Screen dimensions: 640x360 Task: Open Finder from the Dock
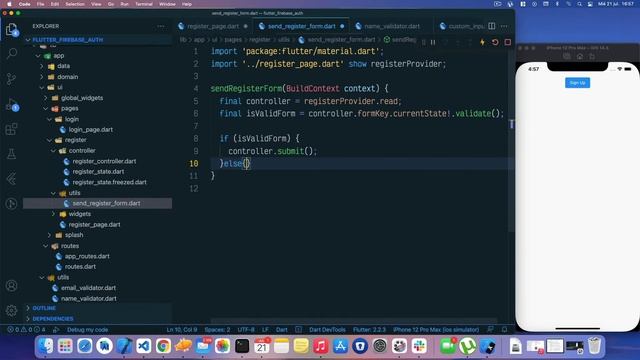pos(45,346)
